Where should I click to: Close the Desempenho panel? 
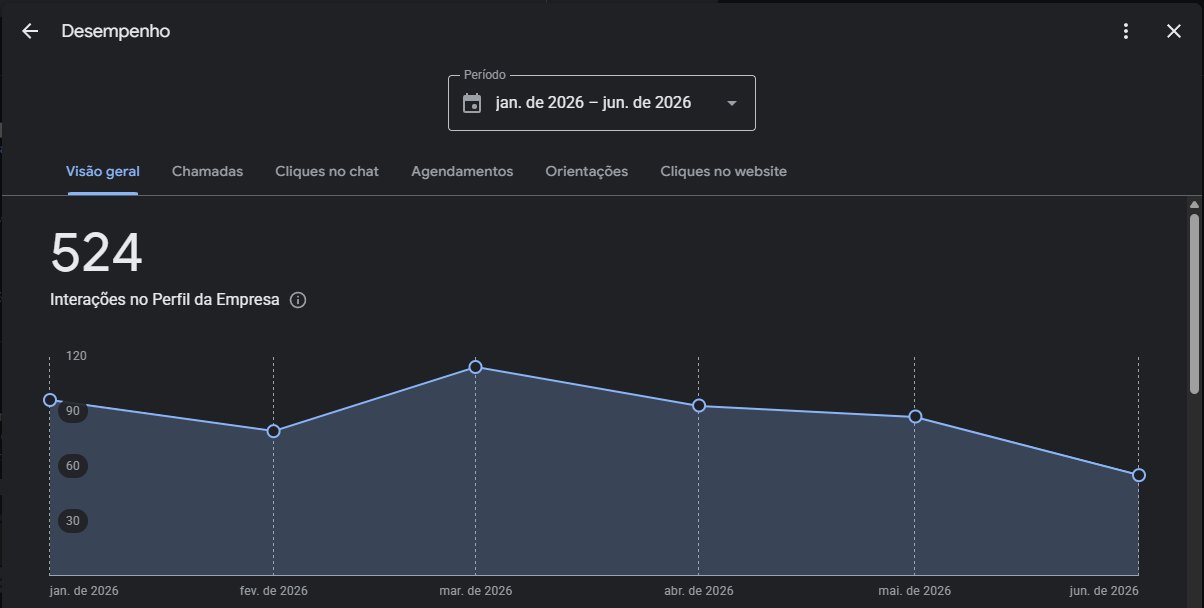tap(1174, 31)
